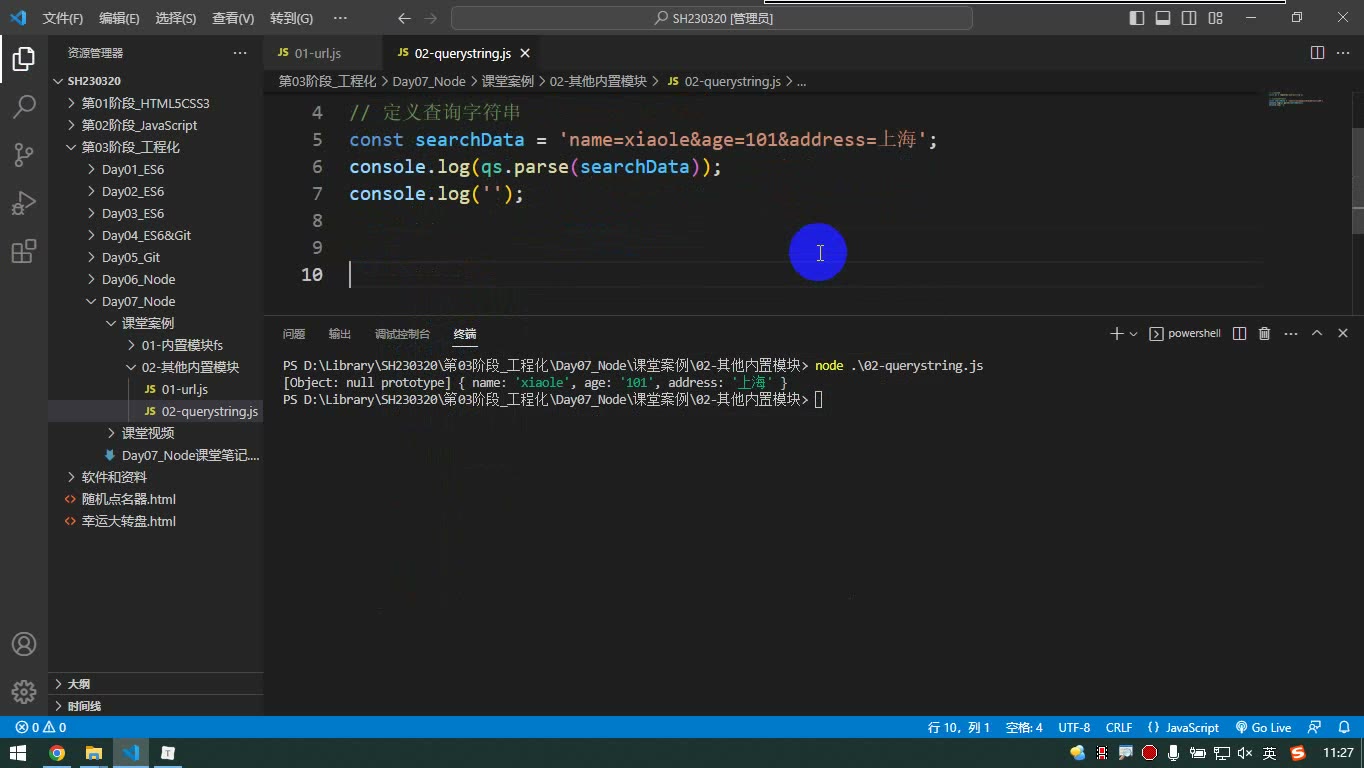The image size is (1364, 768).
Task: Open Run and Debug view
Action: tap(24, 203)
